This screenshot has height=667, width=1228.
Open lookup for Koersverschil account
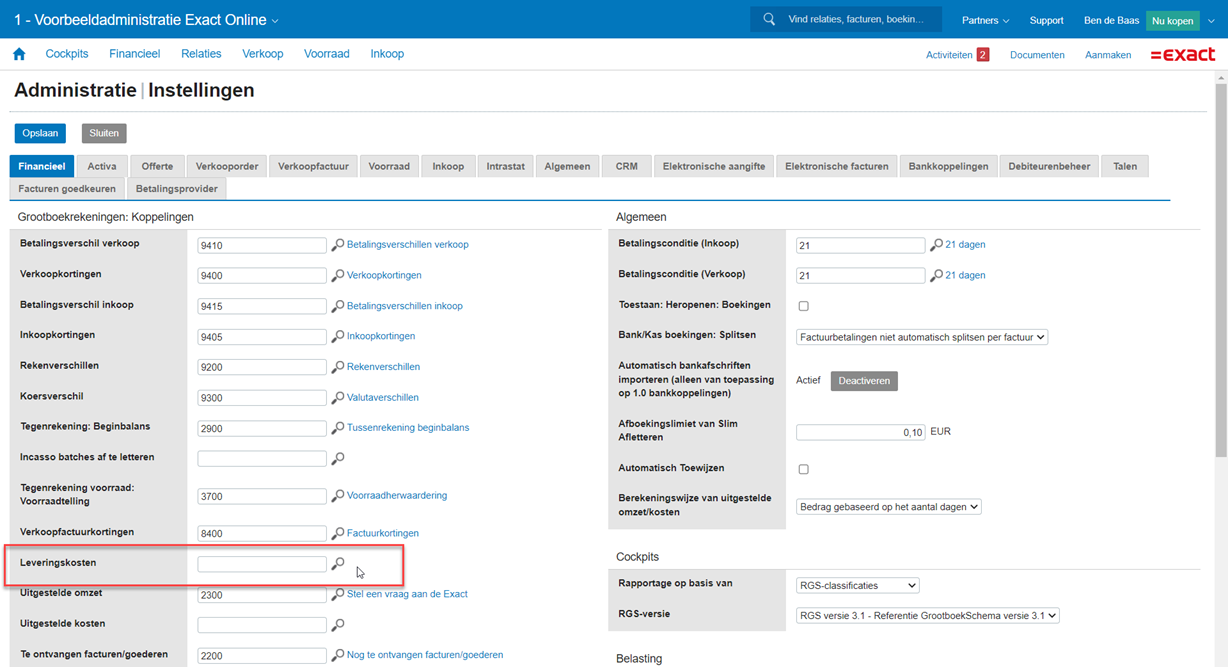[x=338, y=398]
